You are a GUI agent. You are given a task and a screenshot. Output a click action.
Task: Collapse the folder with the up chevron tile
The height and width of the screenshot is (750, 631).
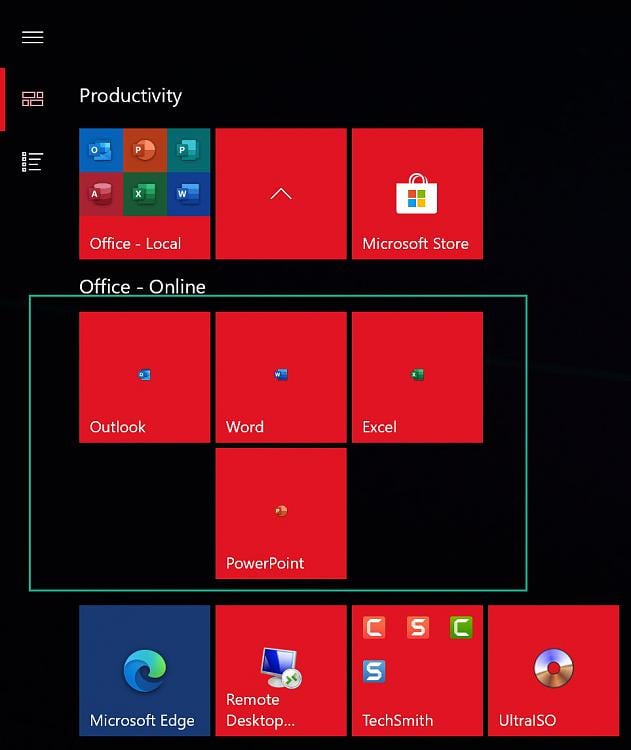click(x=281, y=194)
